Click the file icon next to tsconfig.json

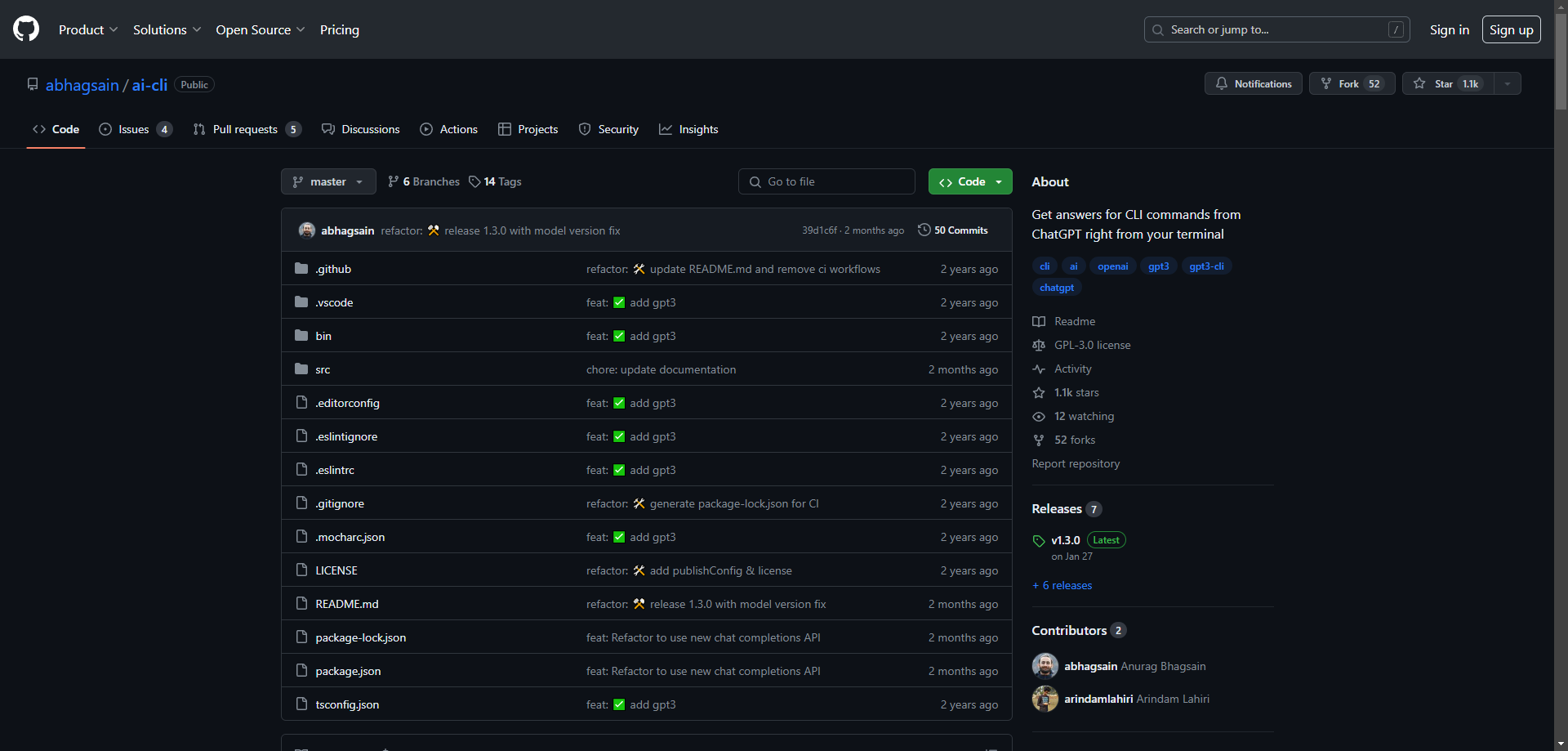point(301,704)
